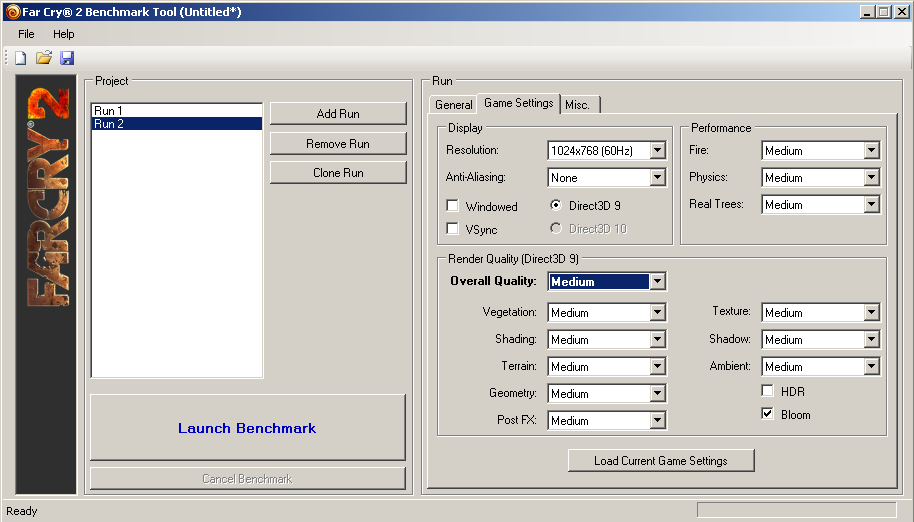Open the Shading quality dropdown
Viewport: 914px width, 522px height.
coord(607,339)
